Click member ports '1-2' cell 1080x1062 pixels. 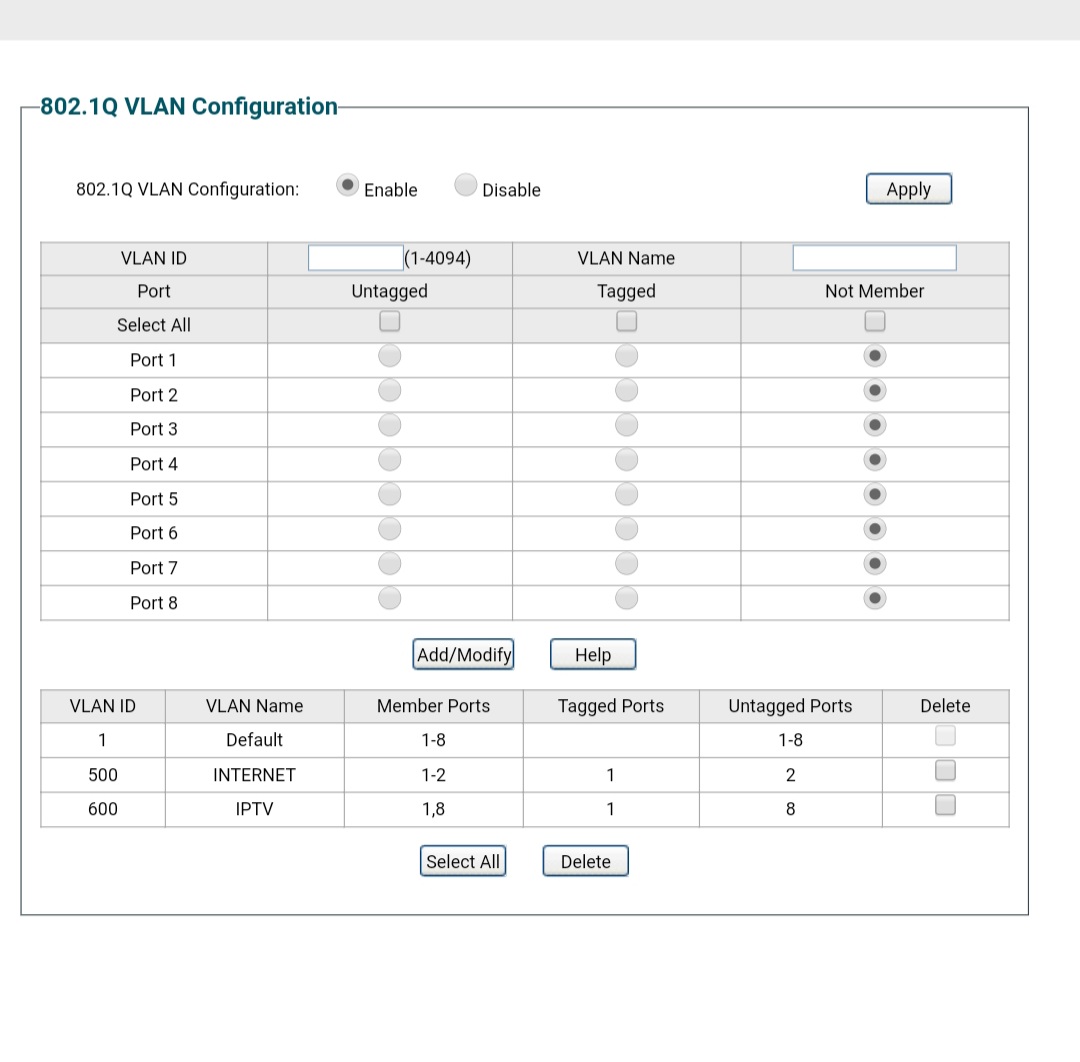[433, 775]
